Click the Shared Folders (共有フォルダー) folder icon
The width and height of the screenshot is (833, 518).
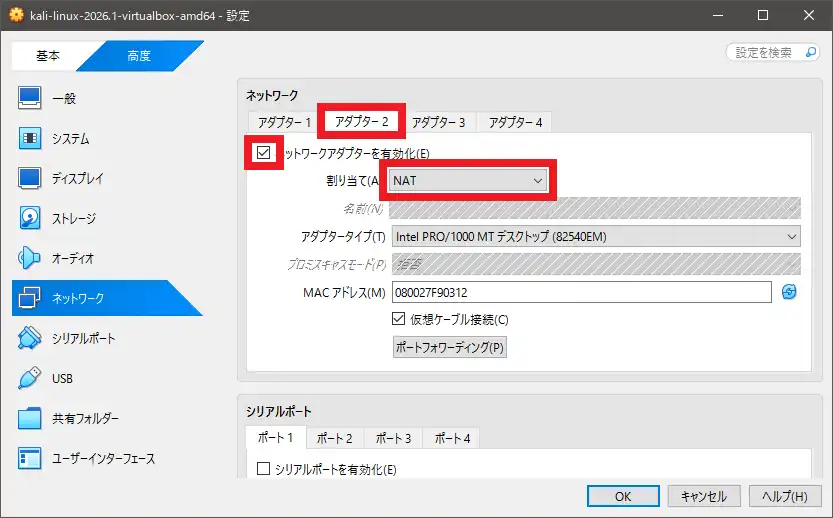point(29,418)
